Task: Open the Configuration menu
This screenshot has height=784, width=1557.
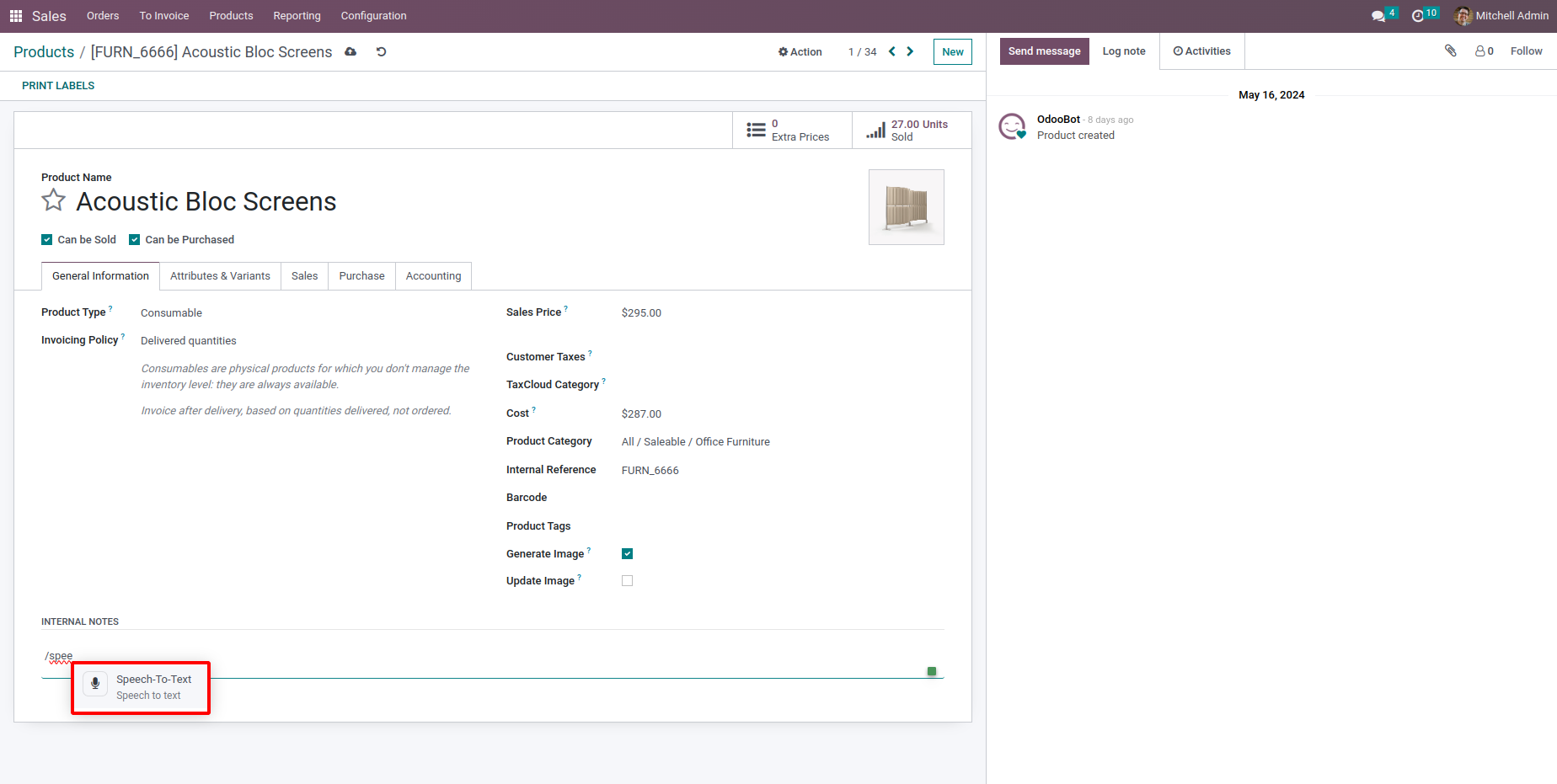Action: 373,16
